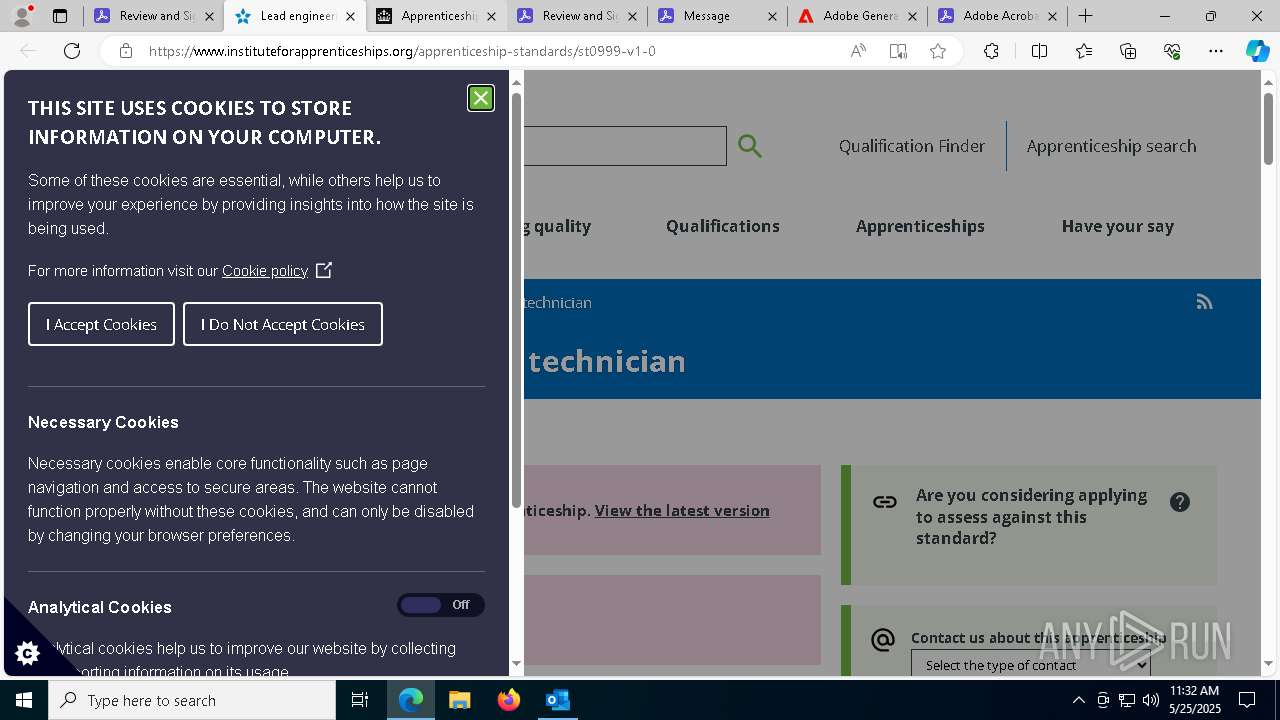Click the green search magnifier icon
This screenshot has width=1280, height=720.
coord(750,146)
